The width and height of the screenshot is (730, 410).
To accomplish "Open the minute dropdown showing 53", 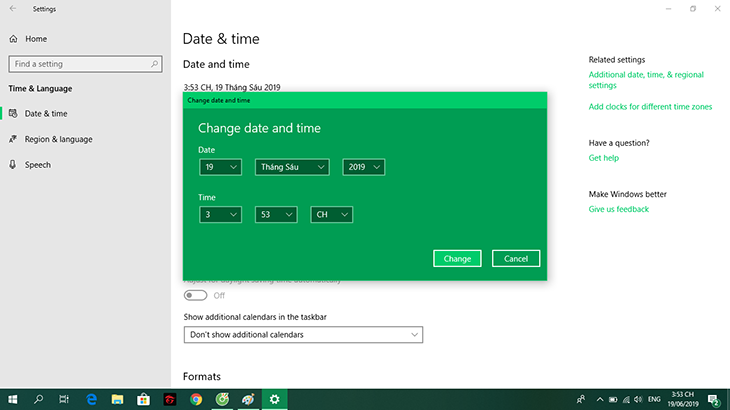I will [276, 215].
